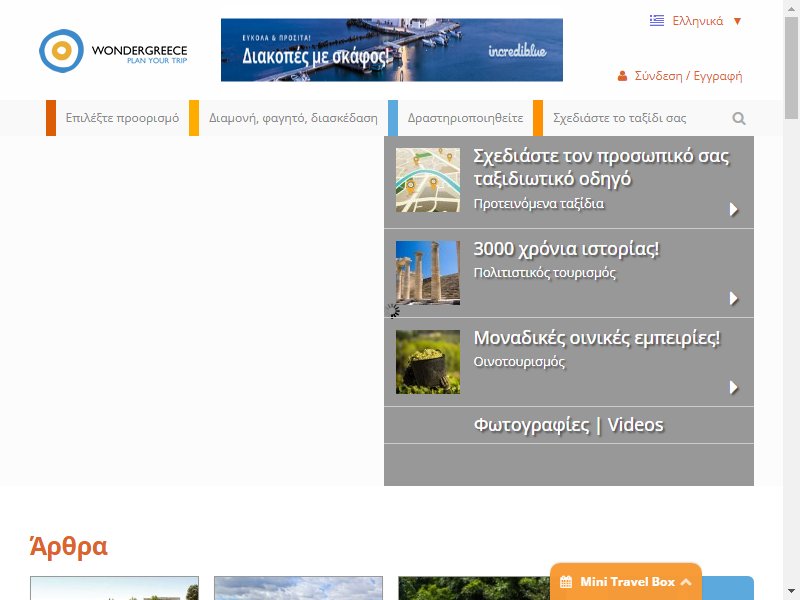The width and height of the screenshot is (800, 600).
Task: Open the Mini Travel Box button
Action: tap(626, 582)
